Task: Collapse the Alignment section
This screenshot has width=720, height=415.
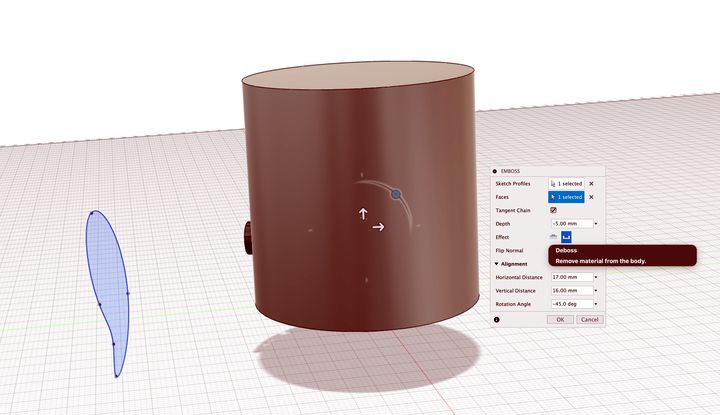Action: [x=498, y=263]
